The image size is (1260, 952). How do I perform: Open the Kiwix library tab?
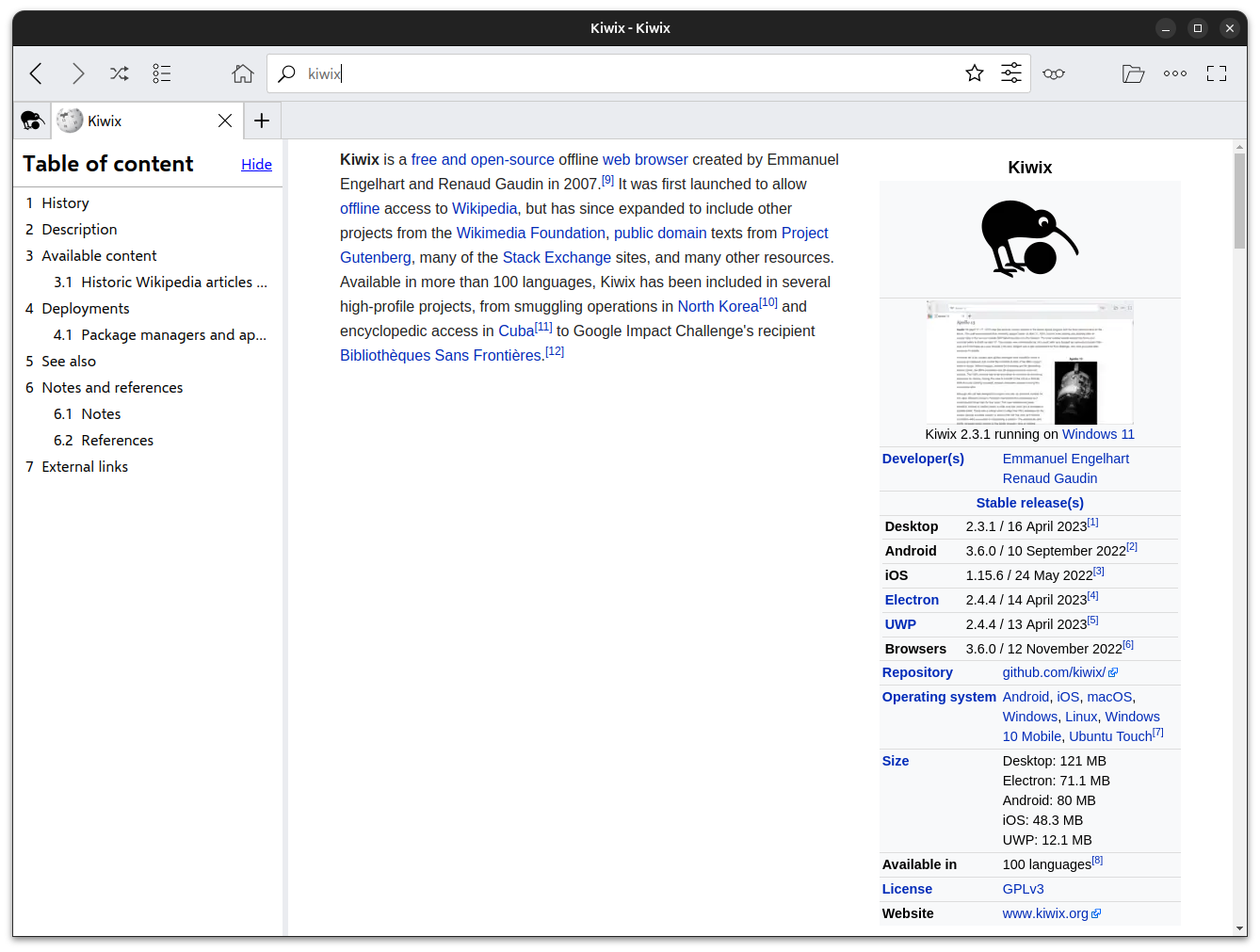coord(32,121)
